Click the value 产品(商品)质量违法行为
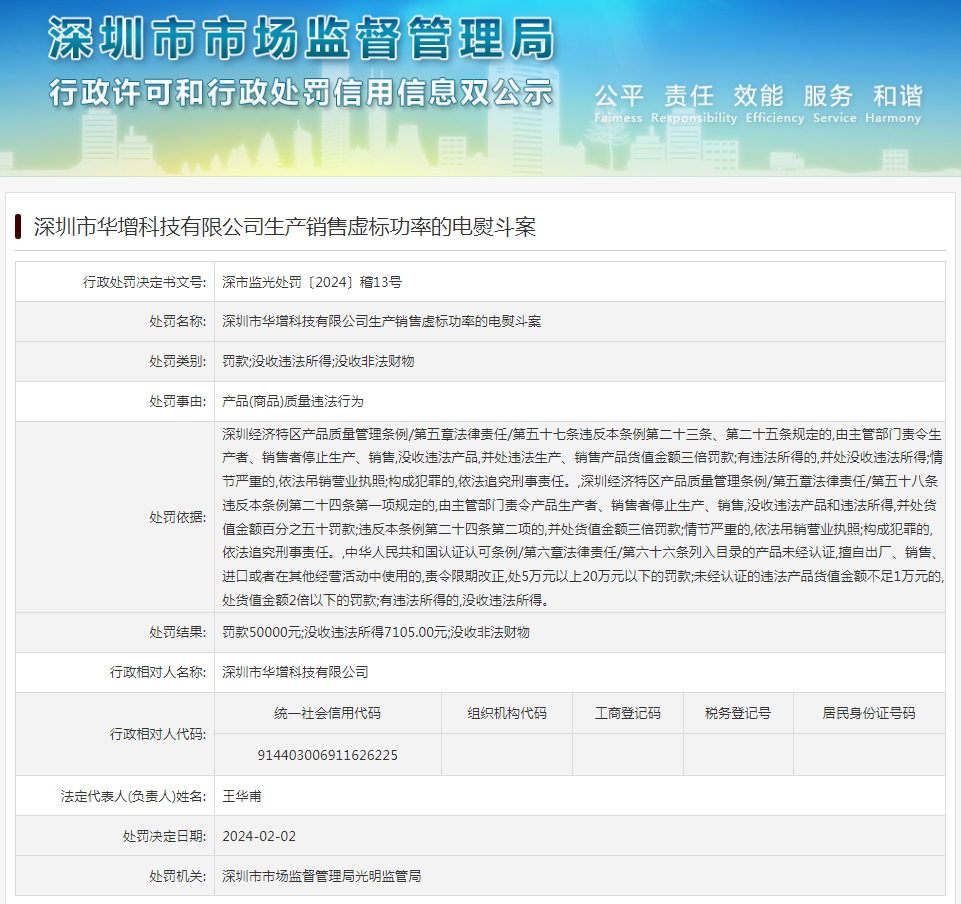This screenshot has width=961, height=904. click(293, 401)
